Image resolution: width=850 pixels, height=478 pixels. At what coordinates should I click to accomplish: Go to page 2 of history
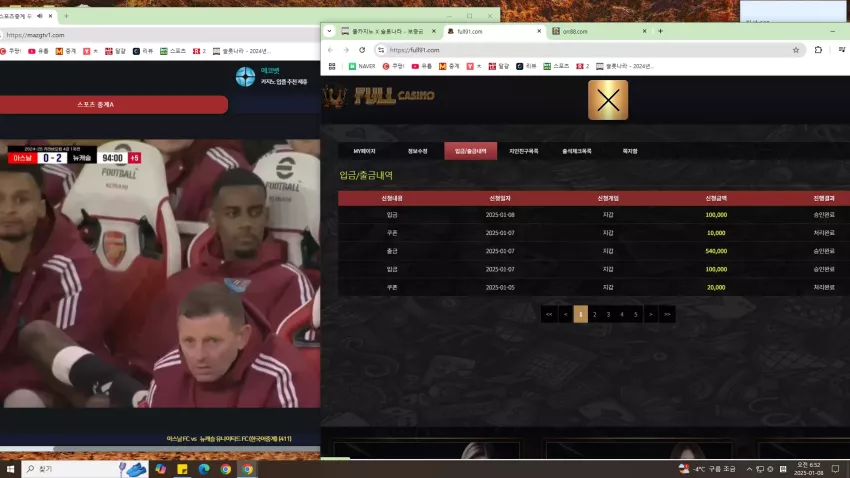595,314
